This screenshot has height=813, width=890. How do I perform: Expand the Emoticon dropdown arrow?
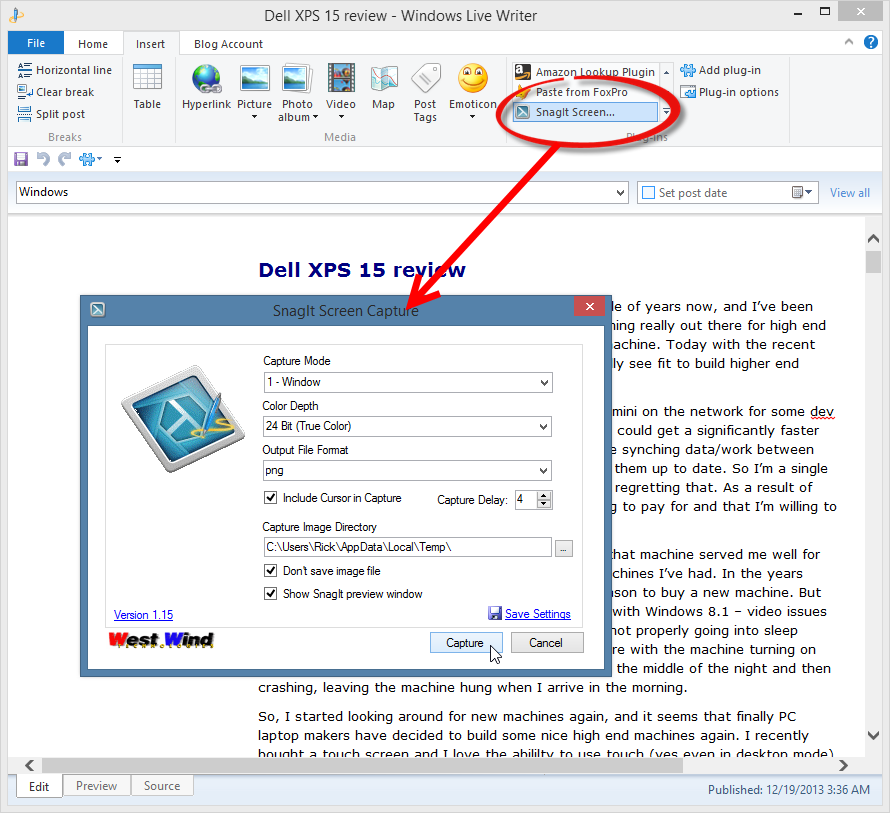pos(472,117)
